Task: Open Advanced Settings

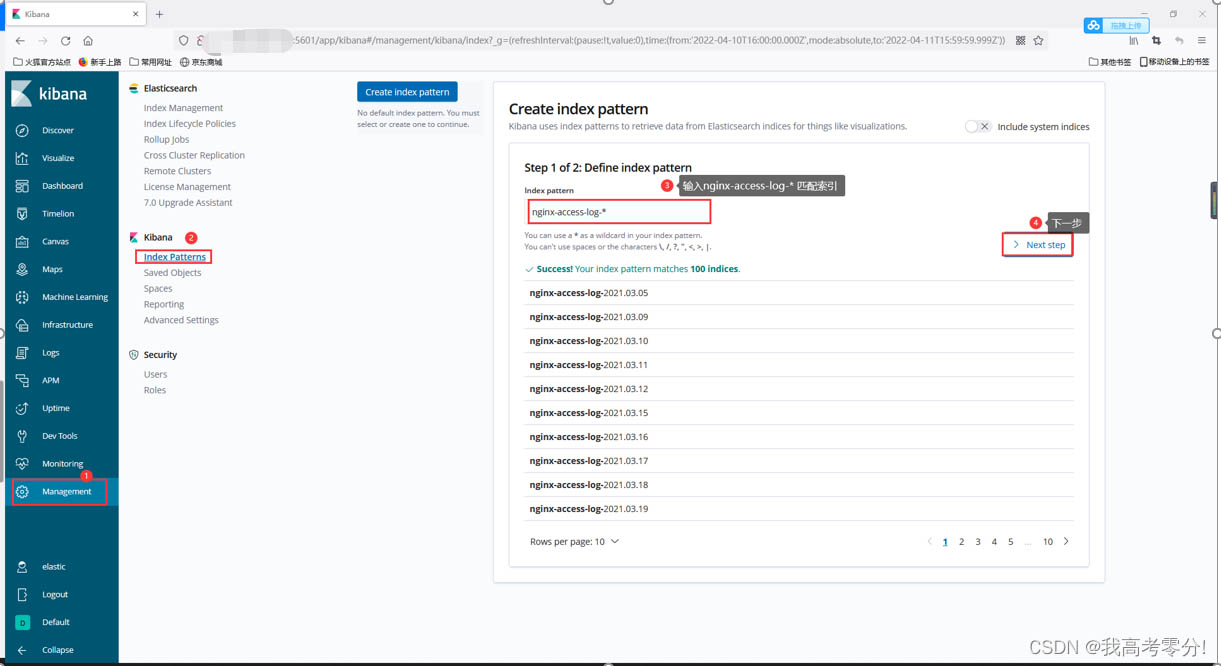Action: 181,320
